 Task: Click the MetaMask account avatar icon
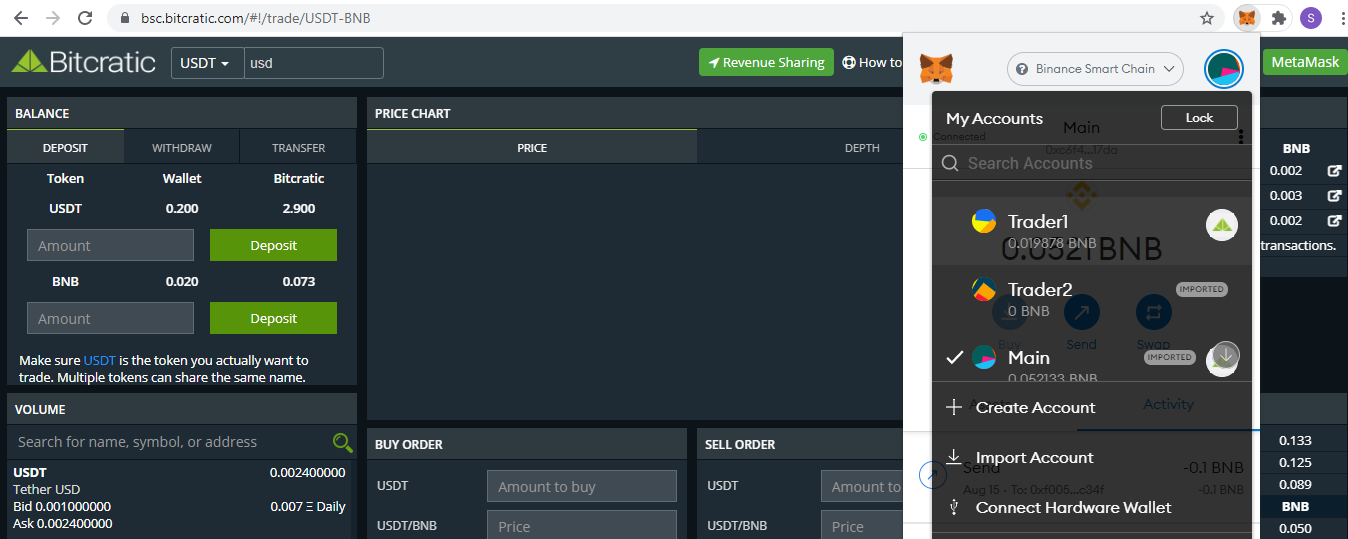coord(1223,69)
